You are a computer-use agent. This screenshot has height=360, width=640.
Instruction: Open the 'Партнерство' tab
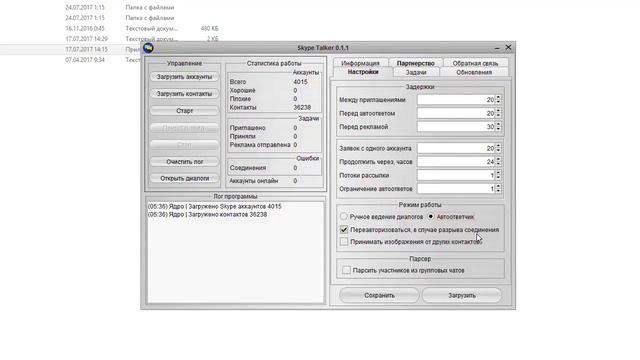pos(416,63)
